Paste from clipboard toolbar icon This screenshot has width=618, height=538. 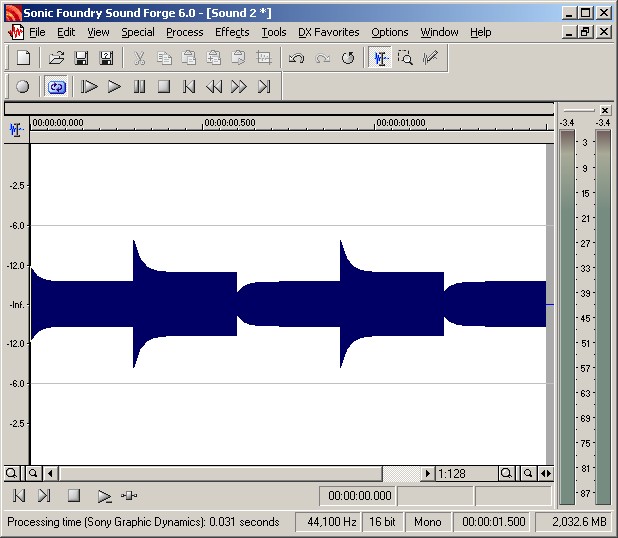point(189,58)
